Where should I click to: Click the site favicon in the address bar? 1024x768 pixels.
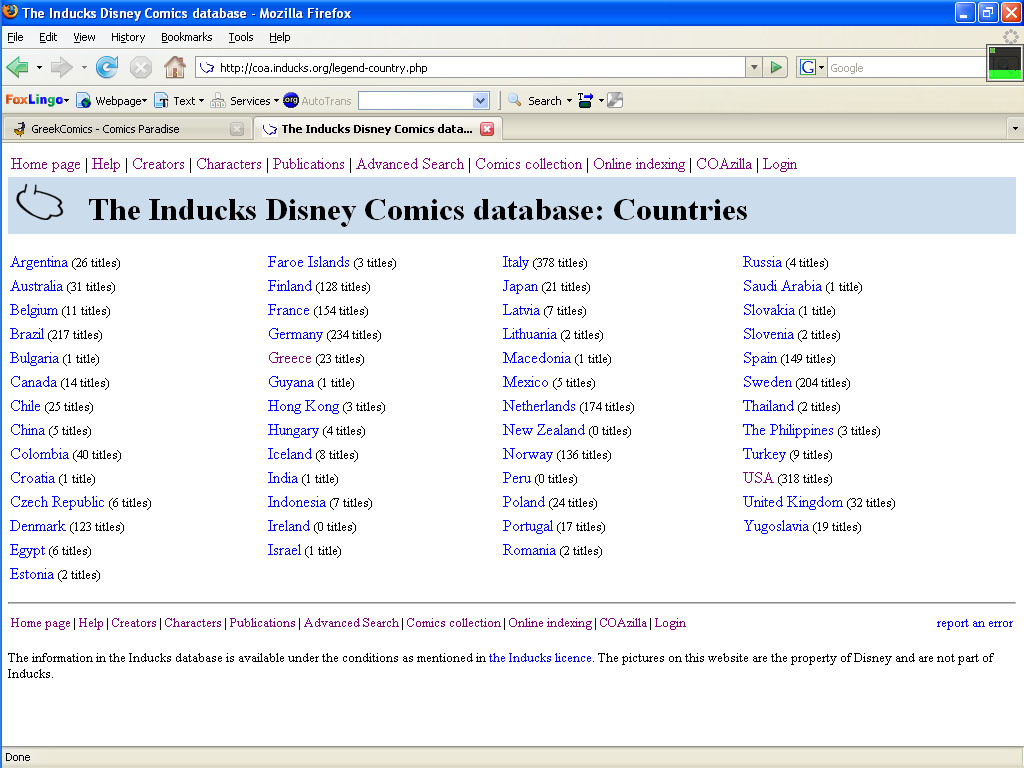(207, 67)
